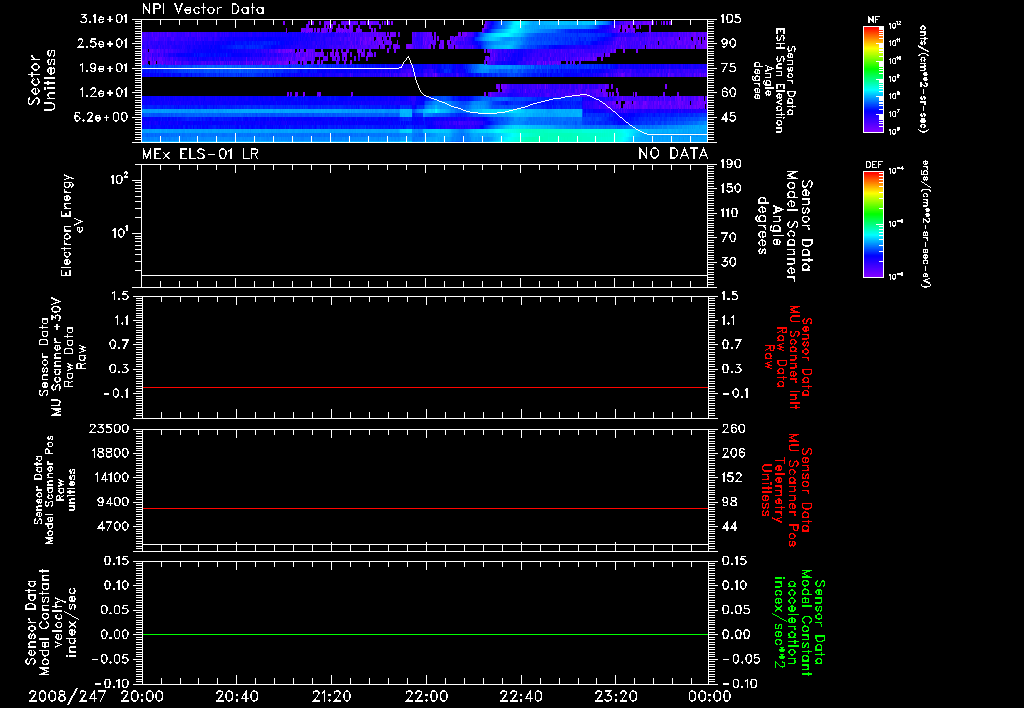Click the "Electron Energy eV" axis label
This screenshot has width=1024, height=708.
(x=72, y=225)
